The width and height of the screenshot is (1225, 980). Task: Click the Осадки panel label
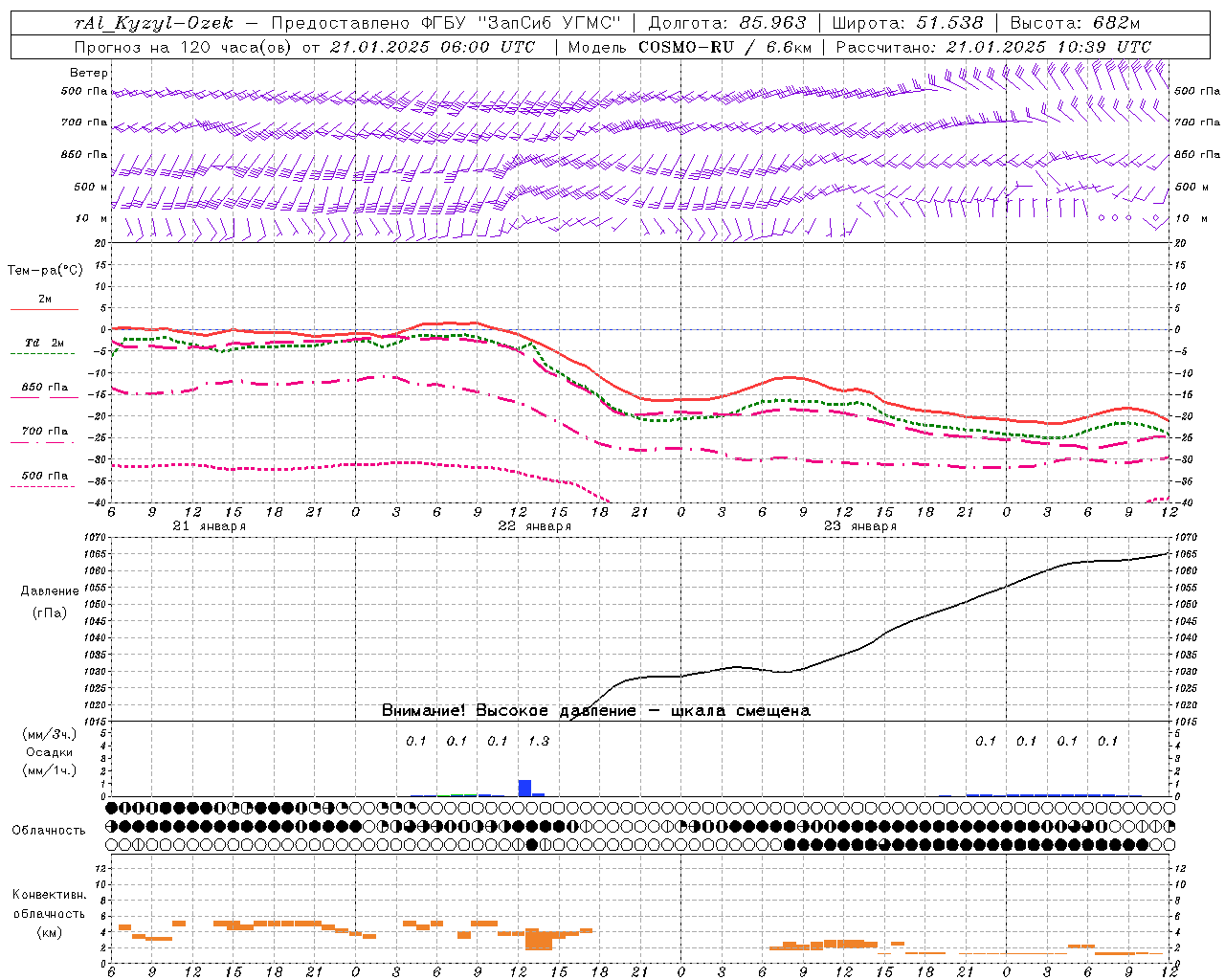point(50,752)
